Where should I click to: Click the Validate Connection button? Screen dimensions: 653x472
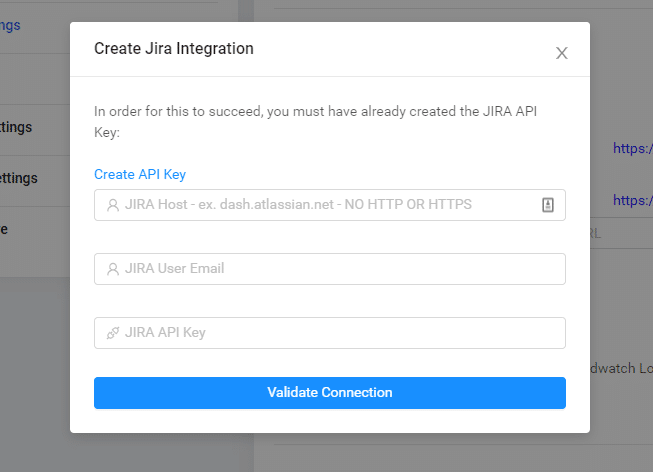pos(329,392)
